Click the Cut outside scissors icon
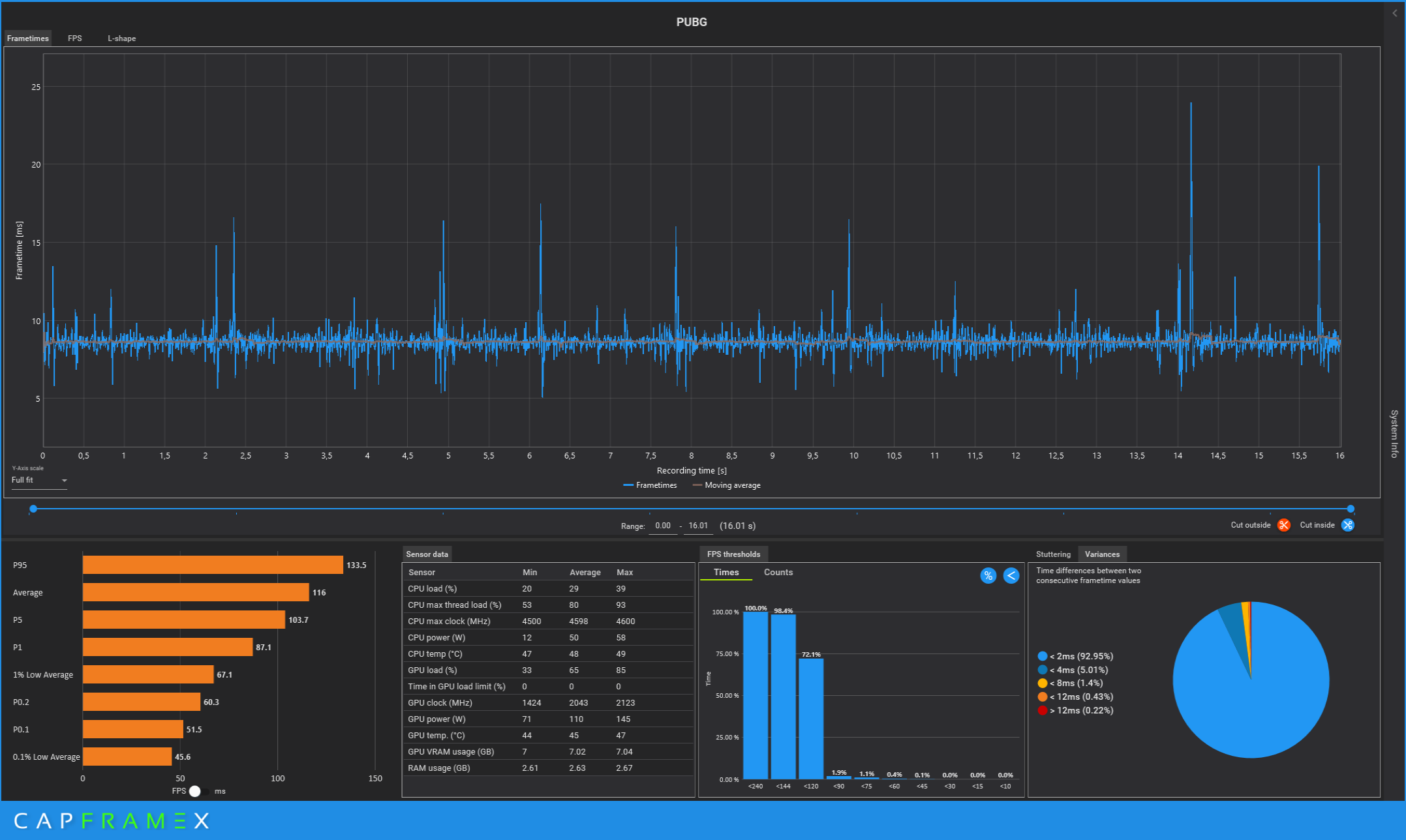Image resolution: width=1406 pixels, height=840 pixels. (x=1283, y=525)
